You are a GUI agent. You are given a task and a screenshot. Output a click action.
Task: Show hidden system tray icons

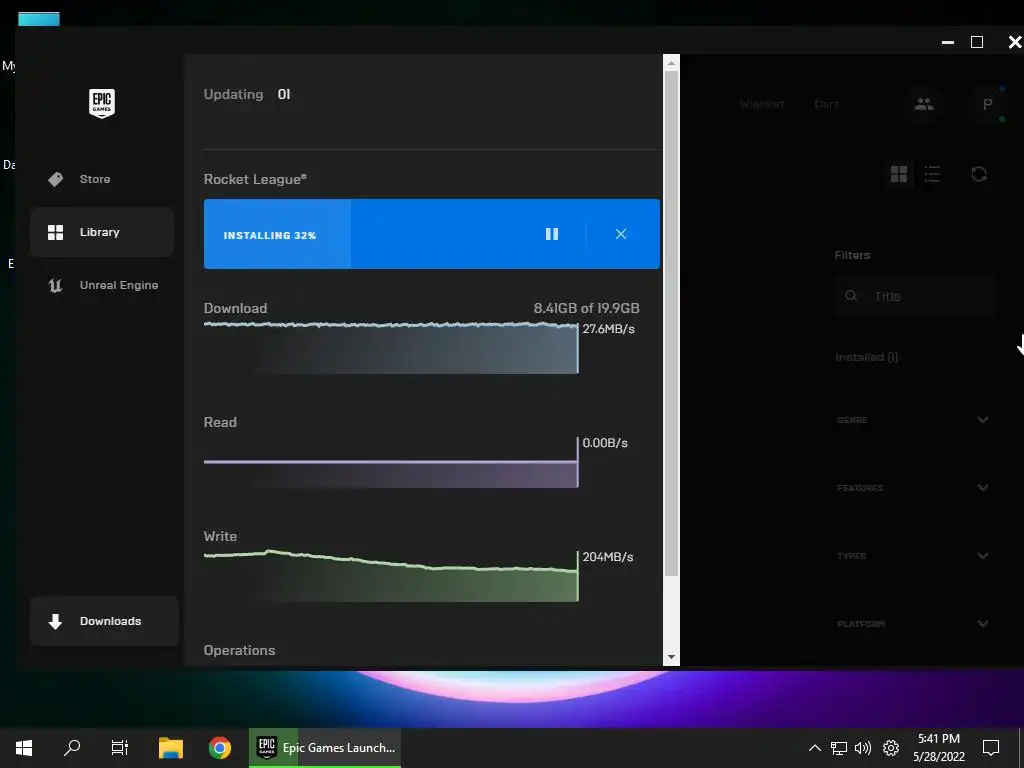(x=814, y=748)
